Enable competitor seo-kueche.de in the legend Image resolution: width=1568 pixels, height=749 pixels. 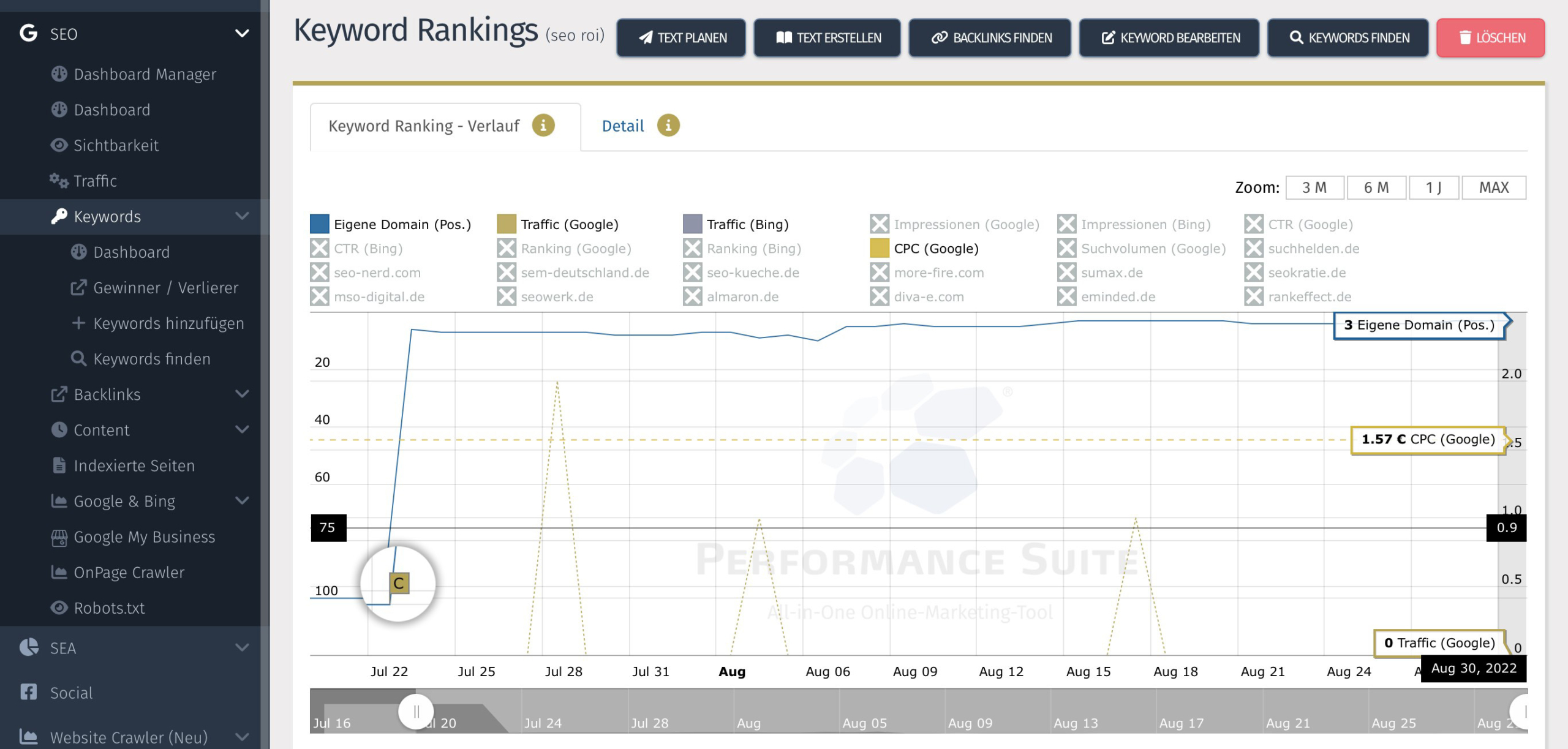tap(741, 273)
